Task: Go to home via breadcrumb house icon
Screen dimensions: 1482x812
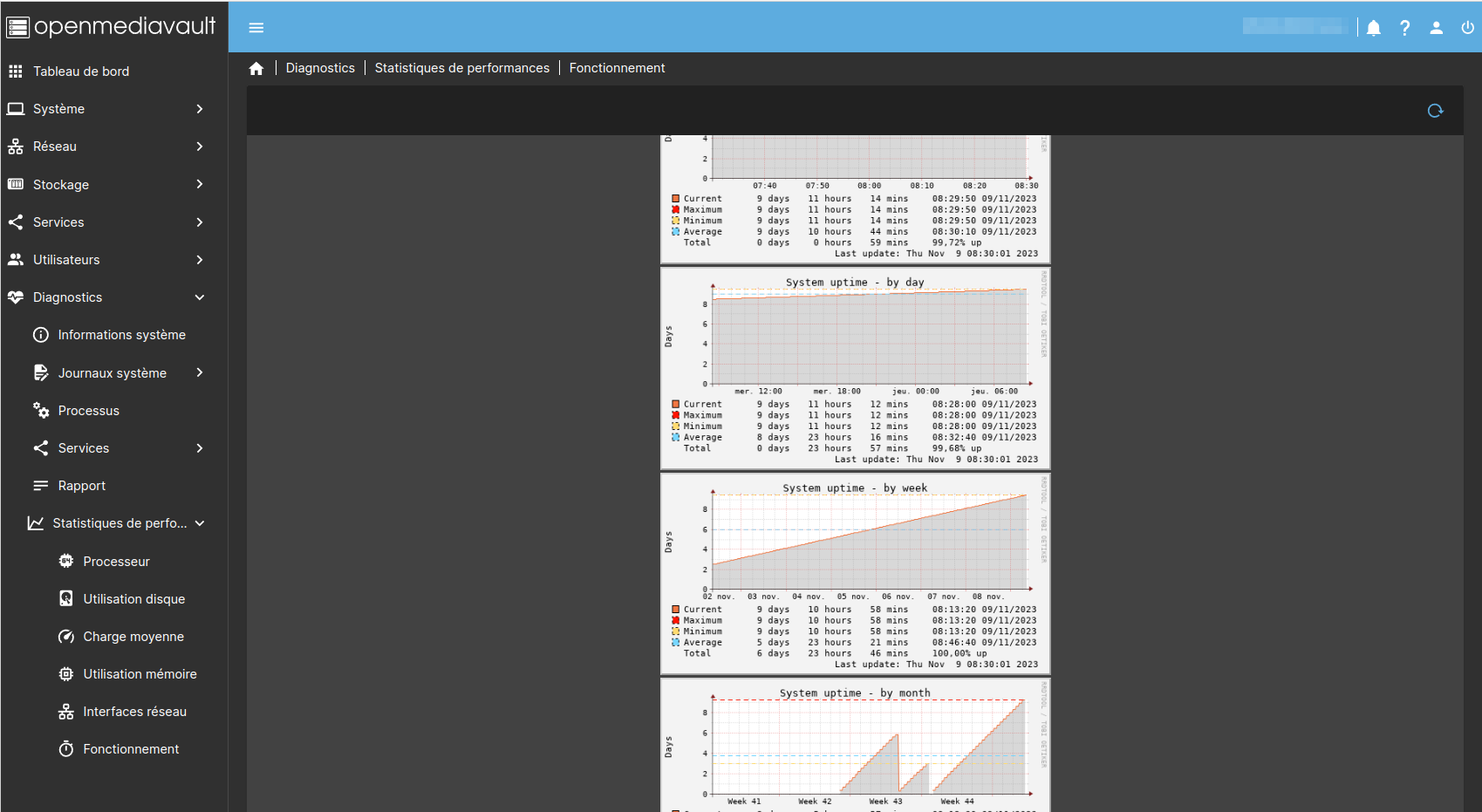Action: (x=256, y=68)
